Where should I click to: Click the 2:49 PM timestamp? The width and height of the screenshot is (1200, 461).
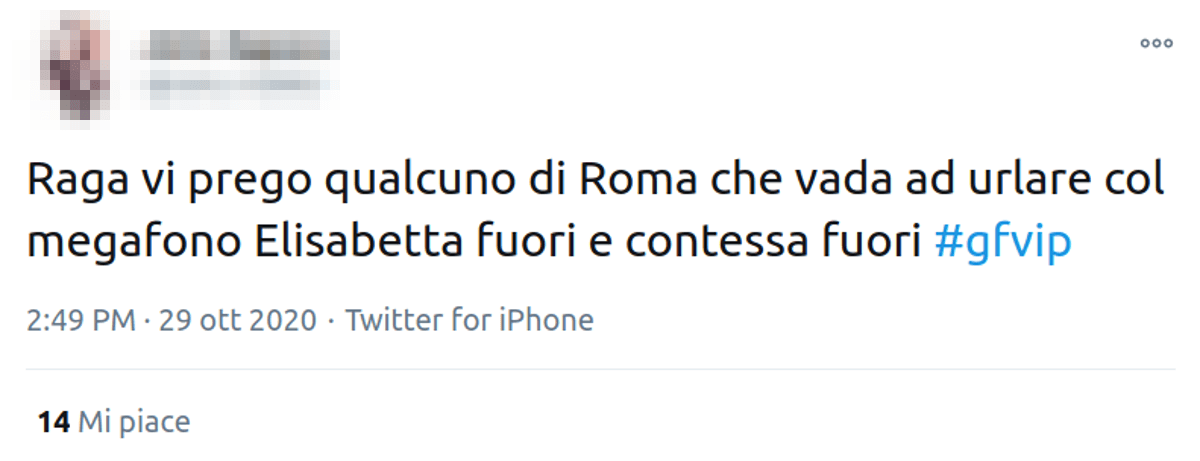pos(80,320)
